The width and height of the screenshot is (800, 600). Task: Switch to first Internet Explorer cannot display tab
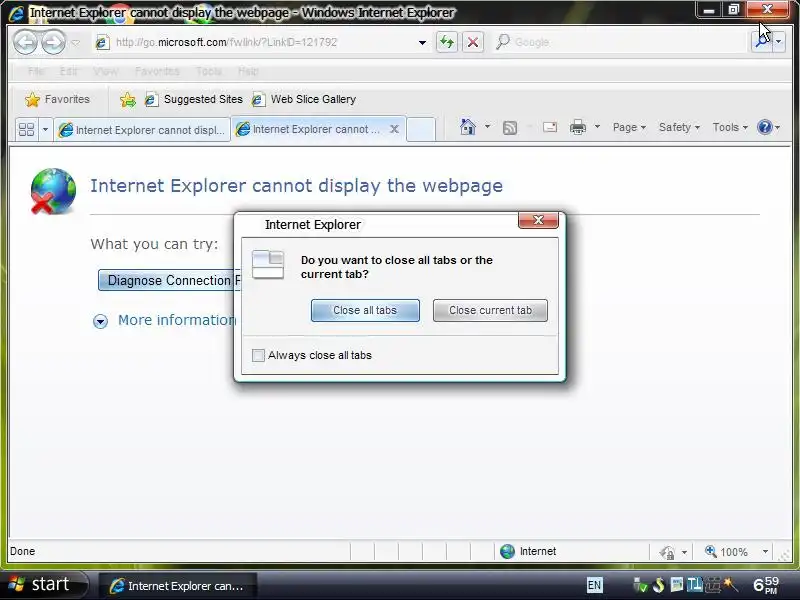(142, 130)
